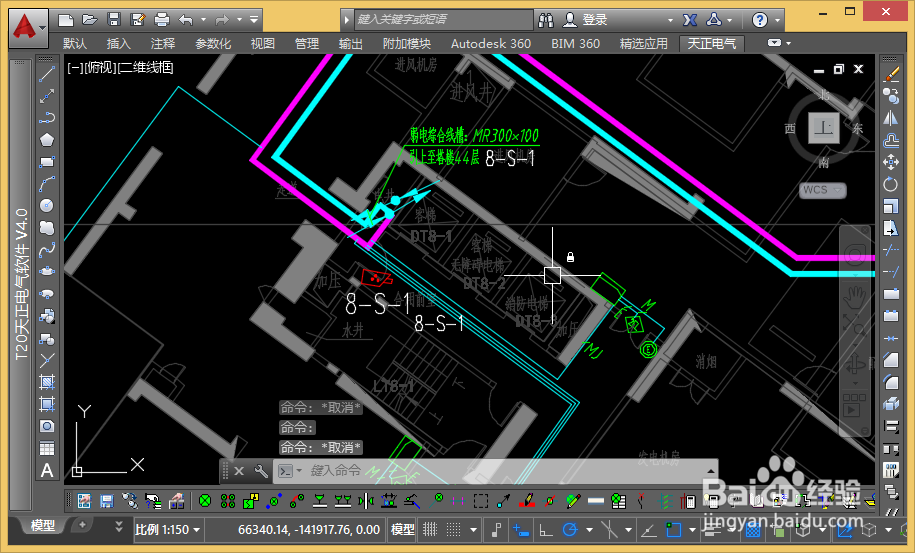
Task: Select the Scale tool
Action: [x=890, y=206]
